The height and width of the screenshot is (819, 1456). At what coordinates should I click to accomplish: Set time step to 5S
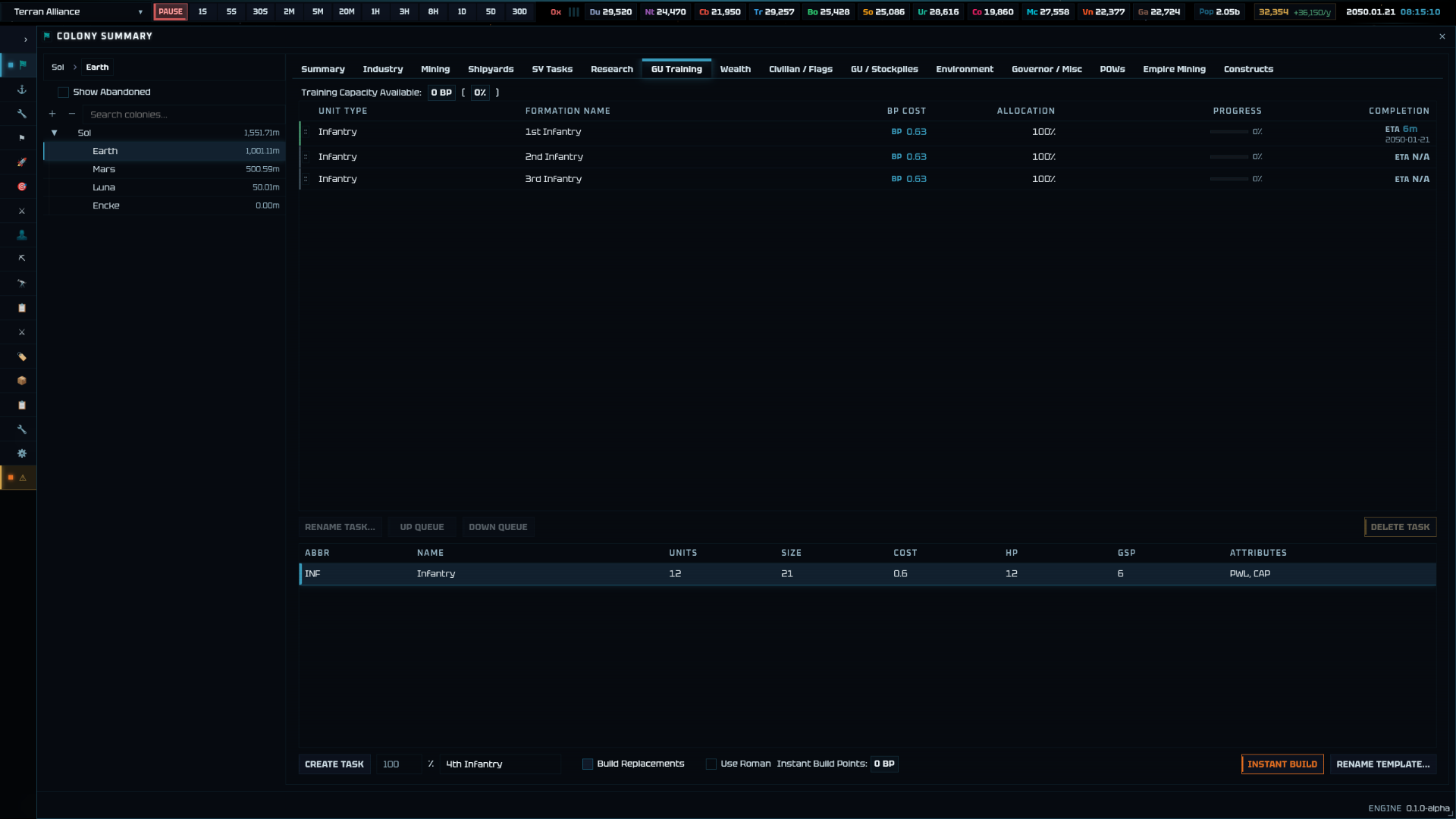231,12
